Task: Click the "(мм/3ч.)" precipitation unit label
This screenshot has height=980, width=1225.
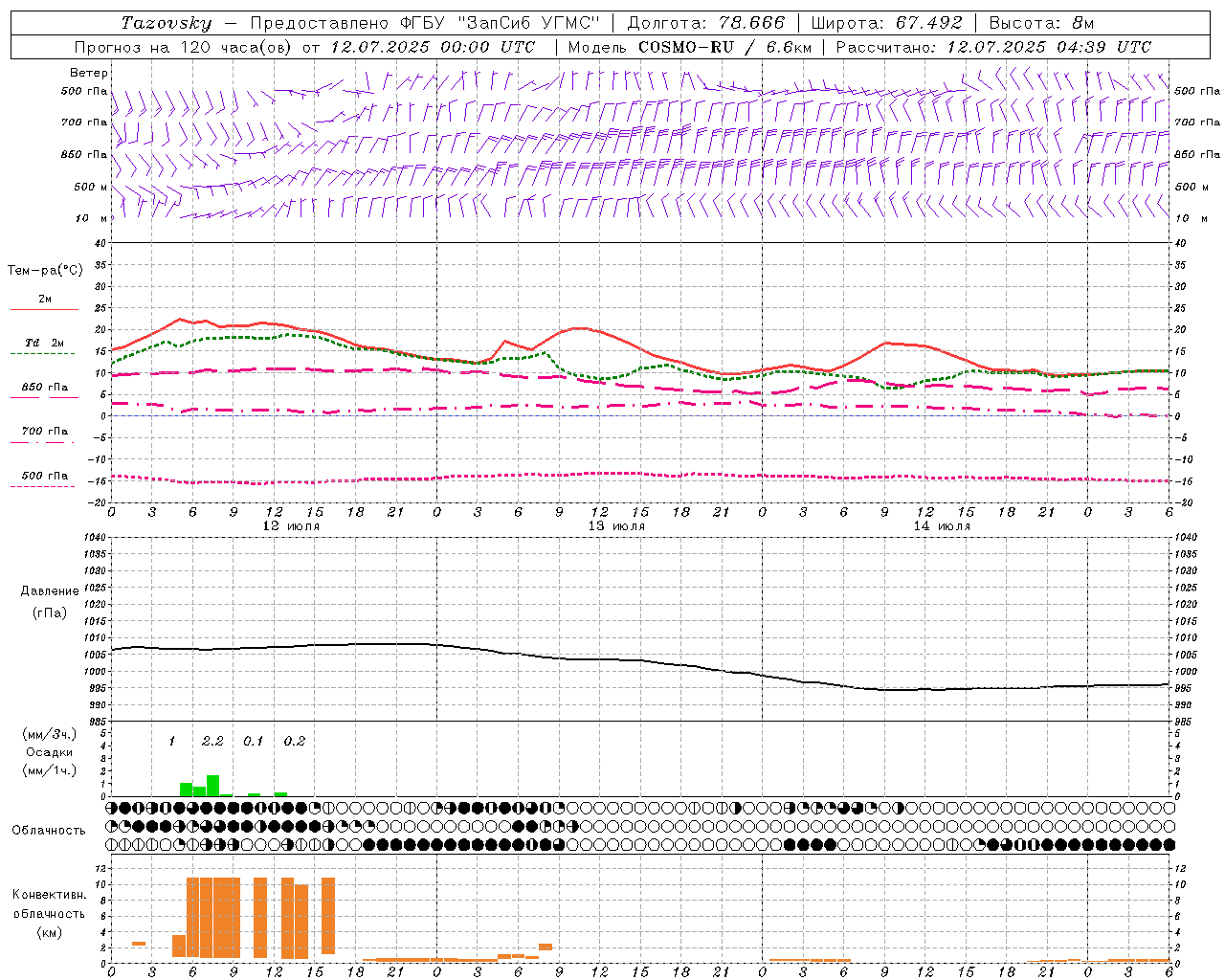Action: [50, 734]
